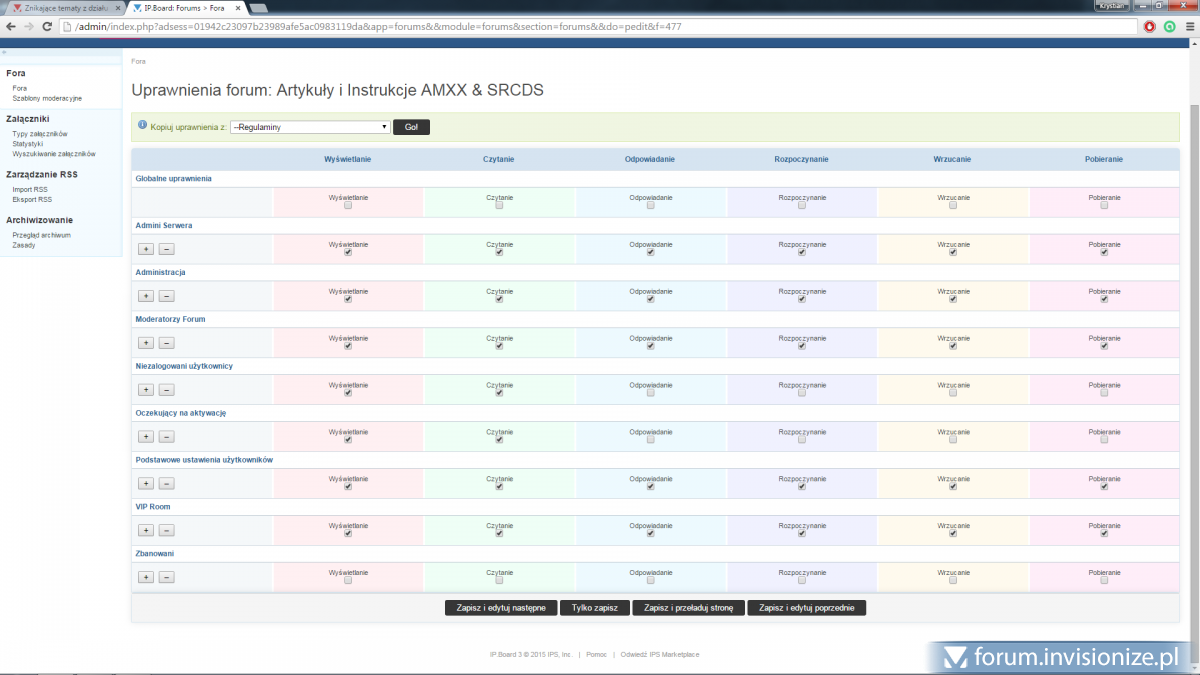This screenshot has height=675, width=1200.
Task: Click the plus button for Admini Serwera
Action: pyautogui.click(x=145, y=249)
